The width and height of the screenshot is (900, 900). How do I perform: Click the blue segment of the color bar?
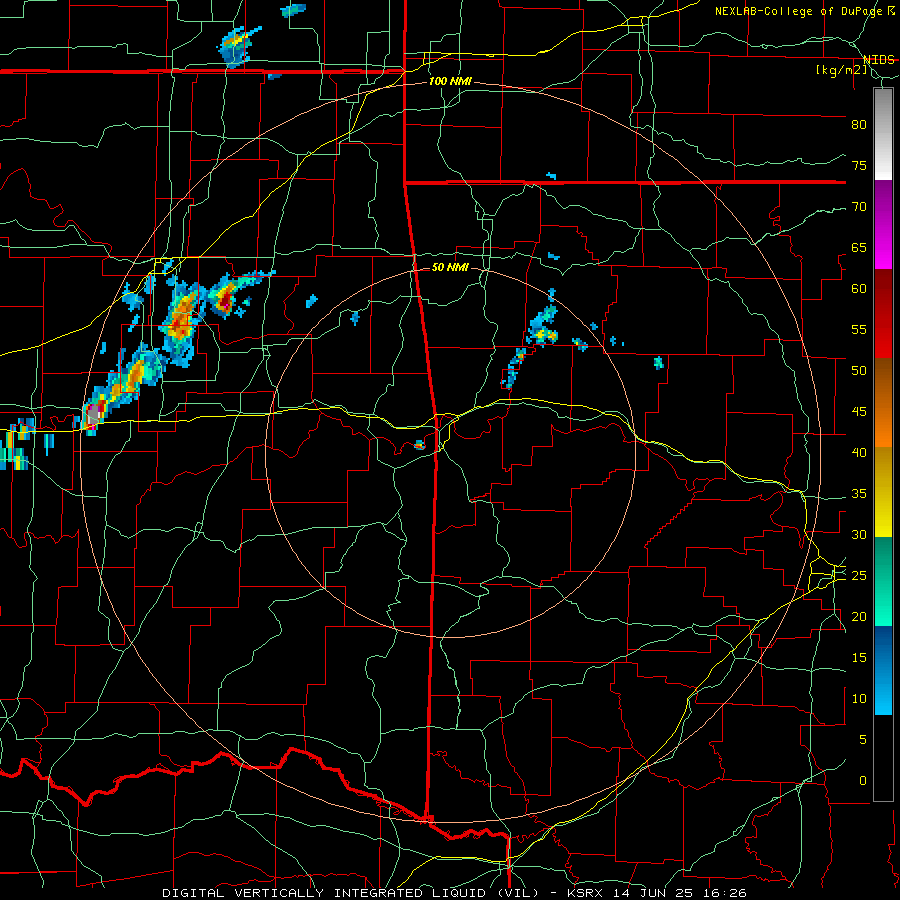(883, 670)
